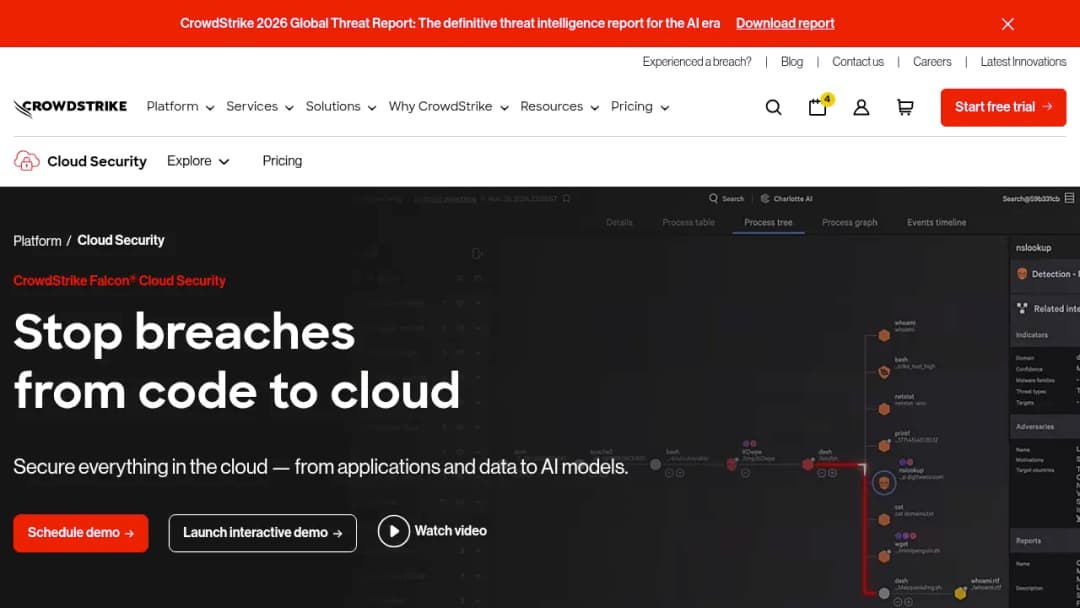Expand the Why CrowdStrike menu

(448, 107)
